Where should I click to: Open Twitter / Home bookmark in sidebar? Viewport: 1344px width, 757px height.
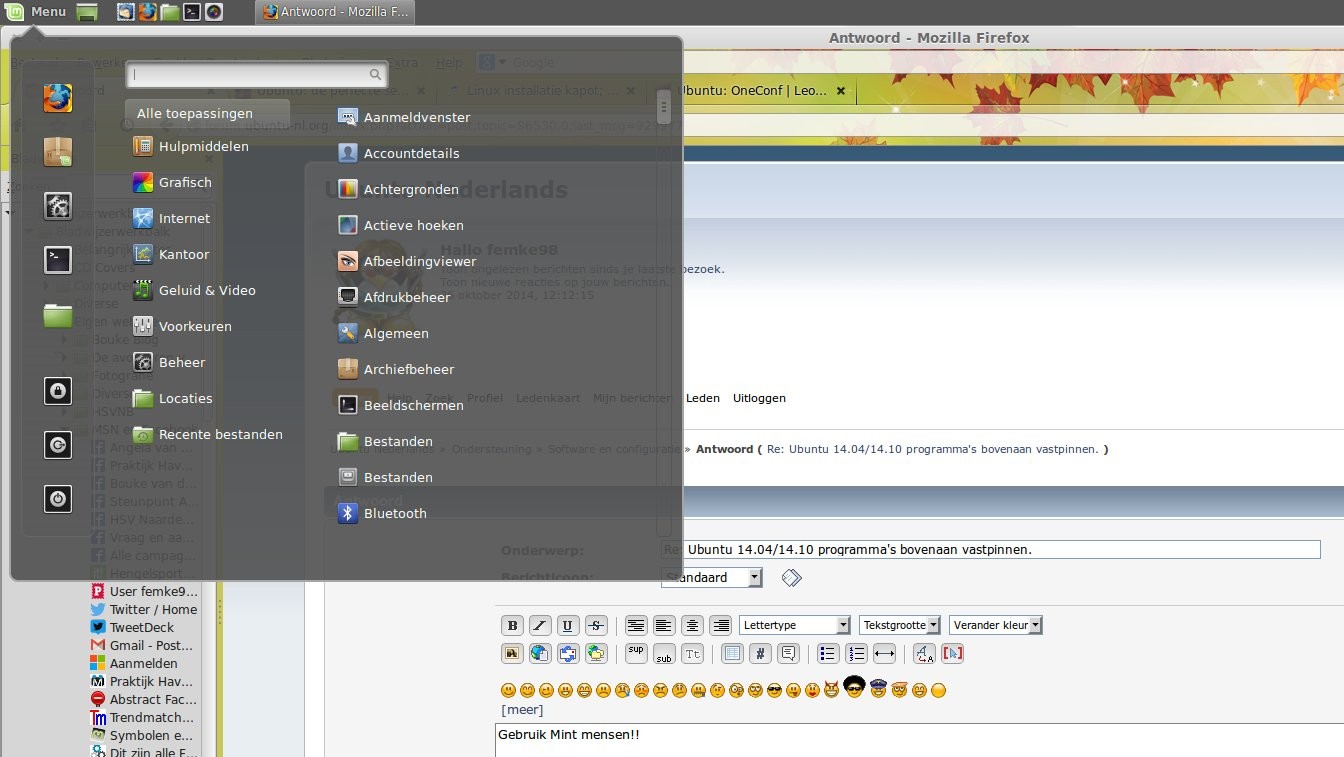pos(144,609)
